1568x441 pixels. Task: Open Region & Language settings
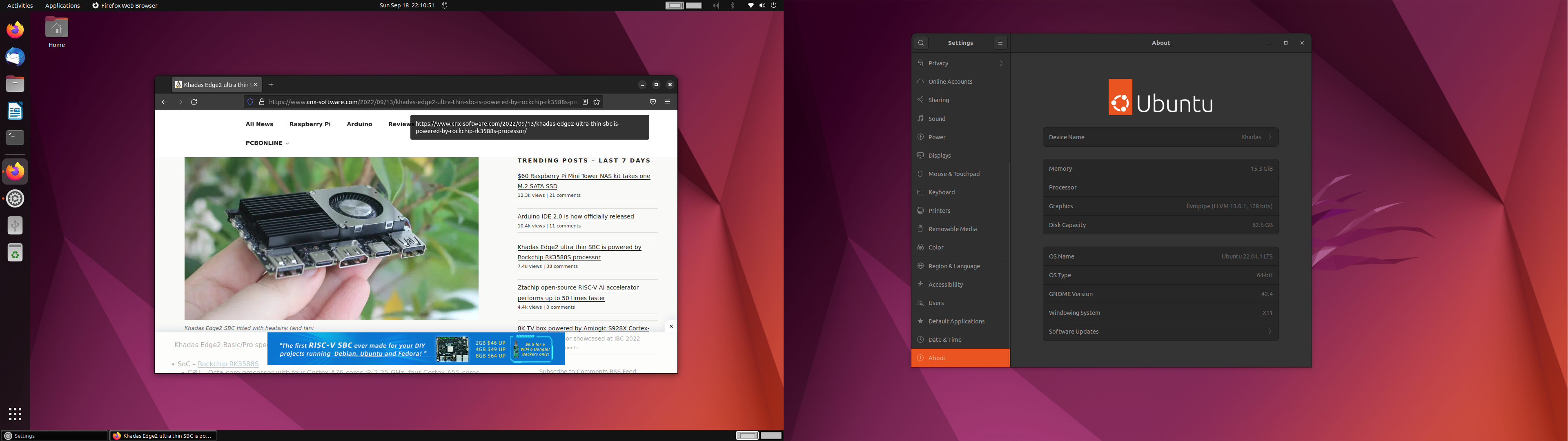(960, 266)
